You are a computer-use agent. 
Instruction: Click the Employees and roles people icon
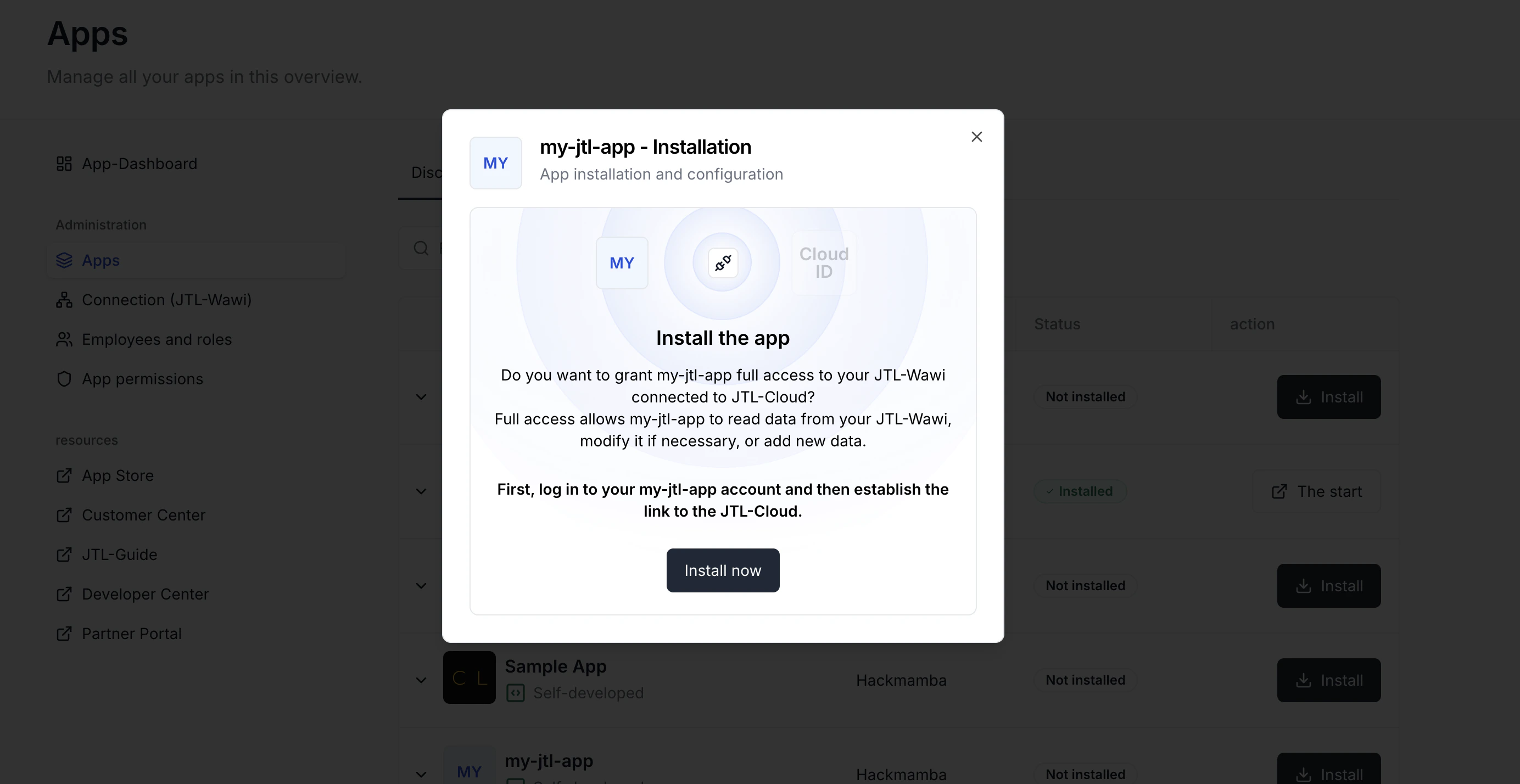click(65, 339)
